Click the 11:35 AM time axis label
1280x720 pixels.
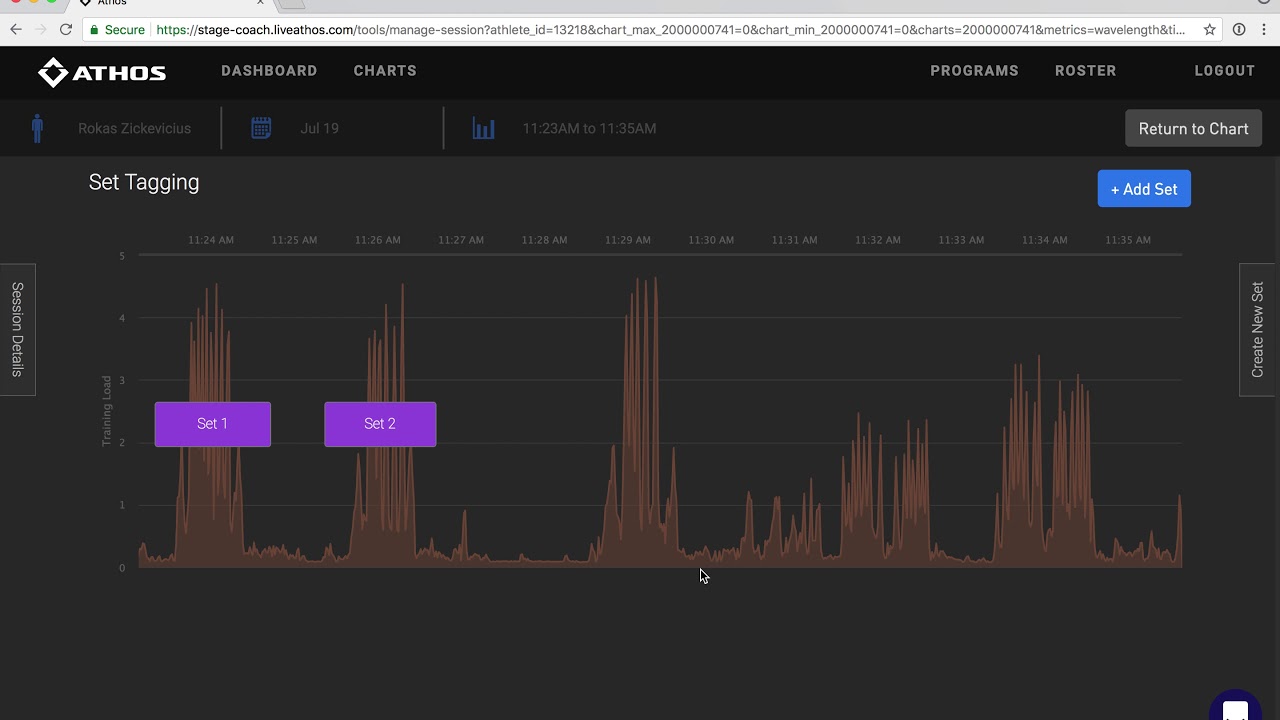[1128, 240]
